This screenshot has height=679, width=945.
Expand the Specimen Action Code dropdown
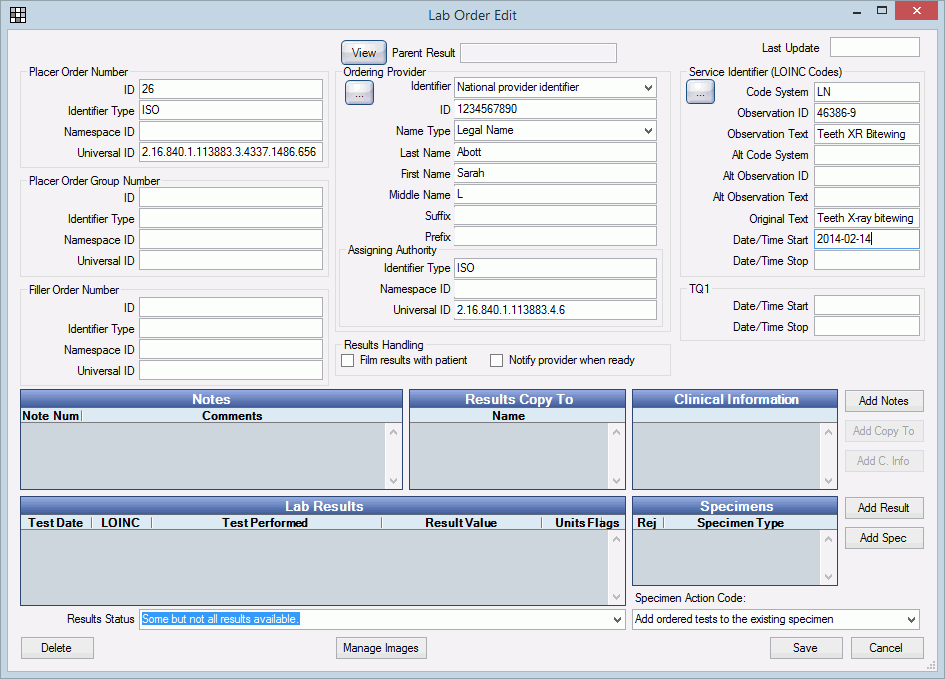(x=909, y=620)
